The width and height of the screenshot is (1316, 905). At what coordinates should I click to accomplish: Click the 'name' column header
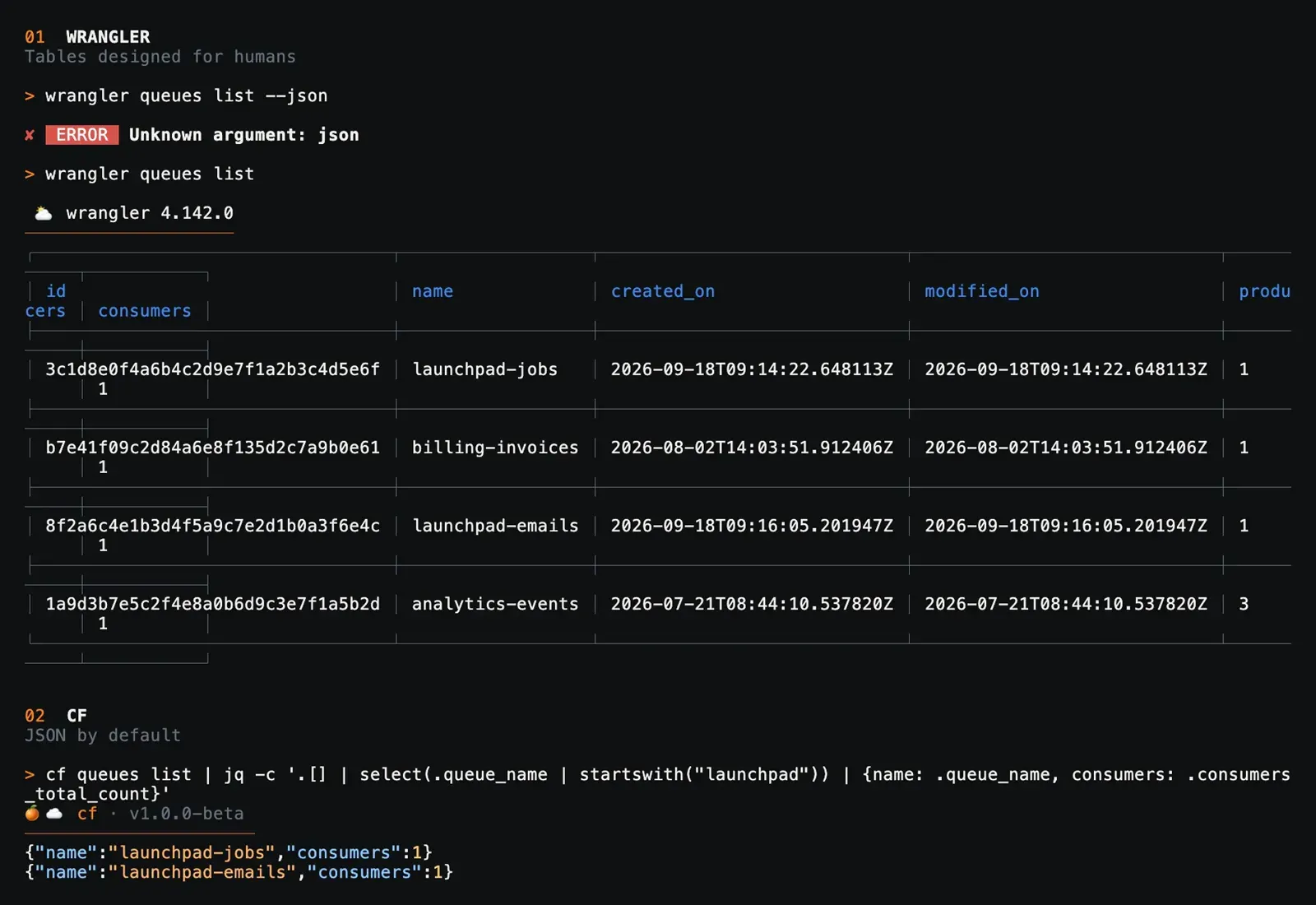click(x=433, y=291)
